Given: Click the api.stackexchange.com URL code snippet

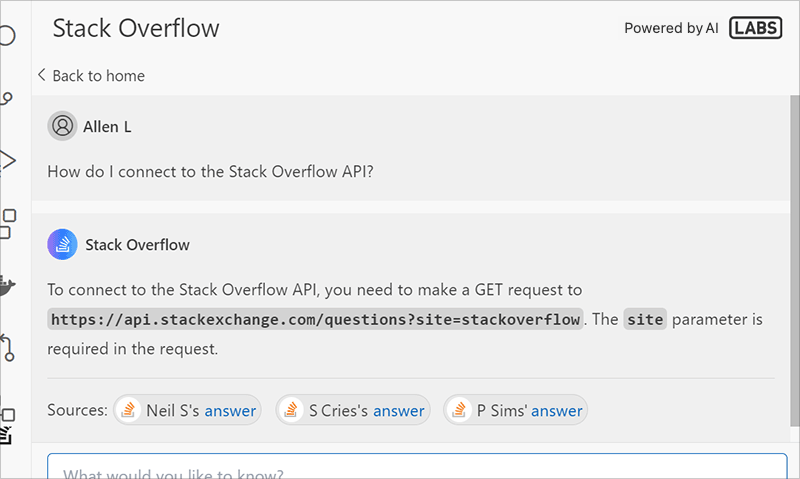Looking at the screenshot, I should pyautogui.click(x=315, y=320).
